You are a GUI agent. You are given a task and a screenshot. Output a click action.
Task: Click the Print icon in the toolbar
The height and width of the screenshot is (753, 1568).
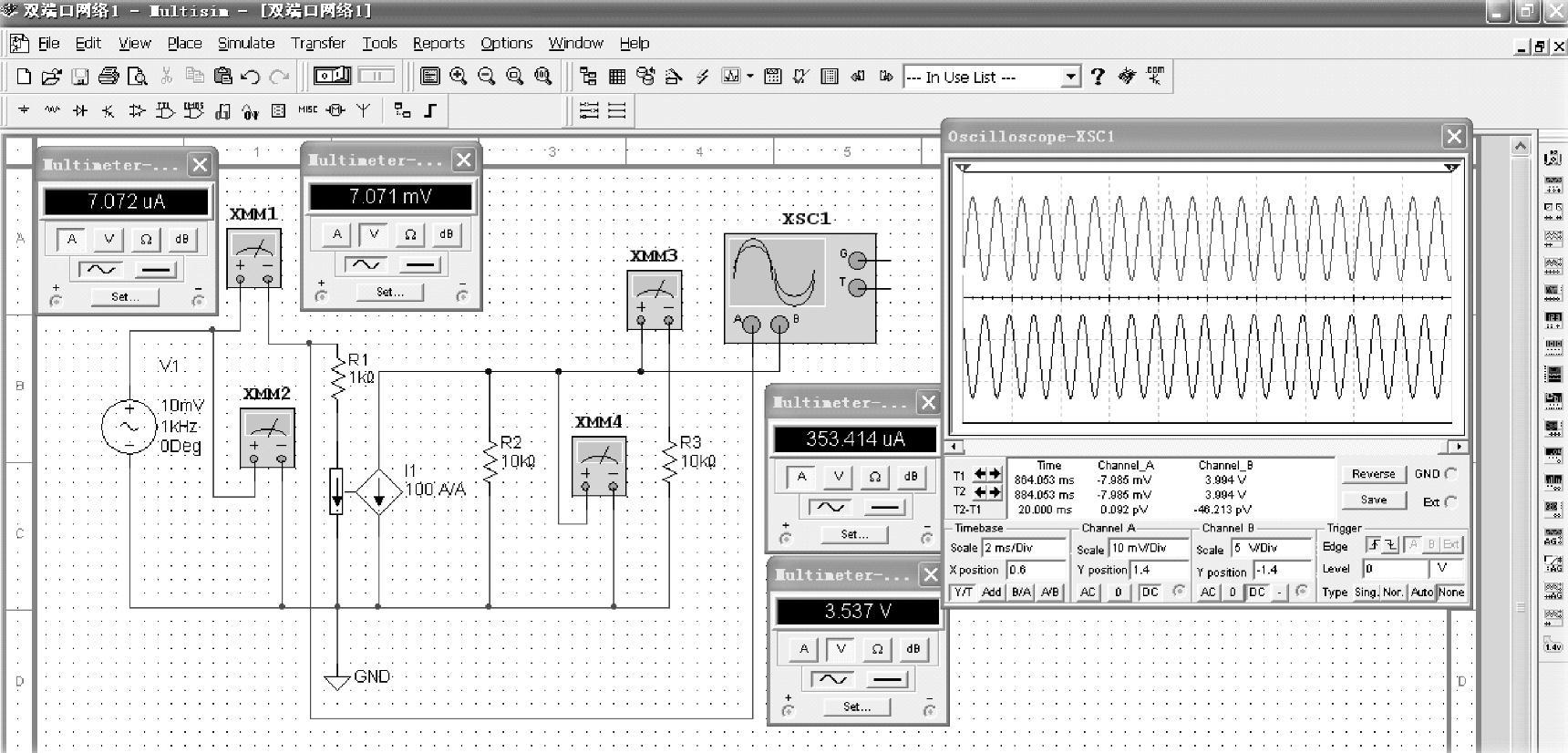tap(108, 77)
